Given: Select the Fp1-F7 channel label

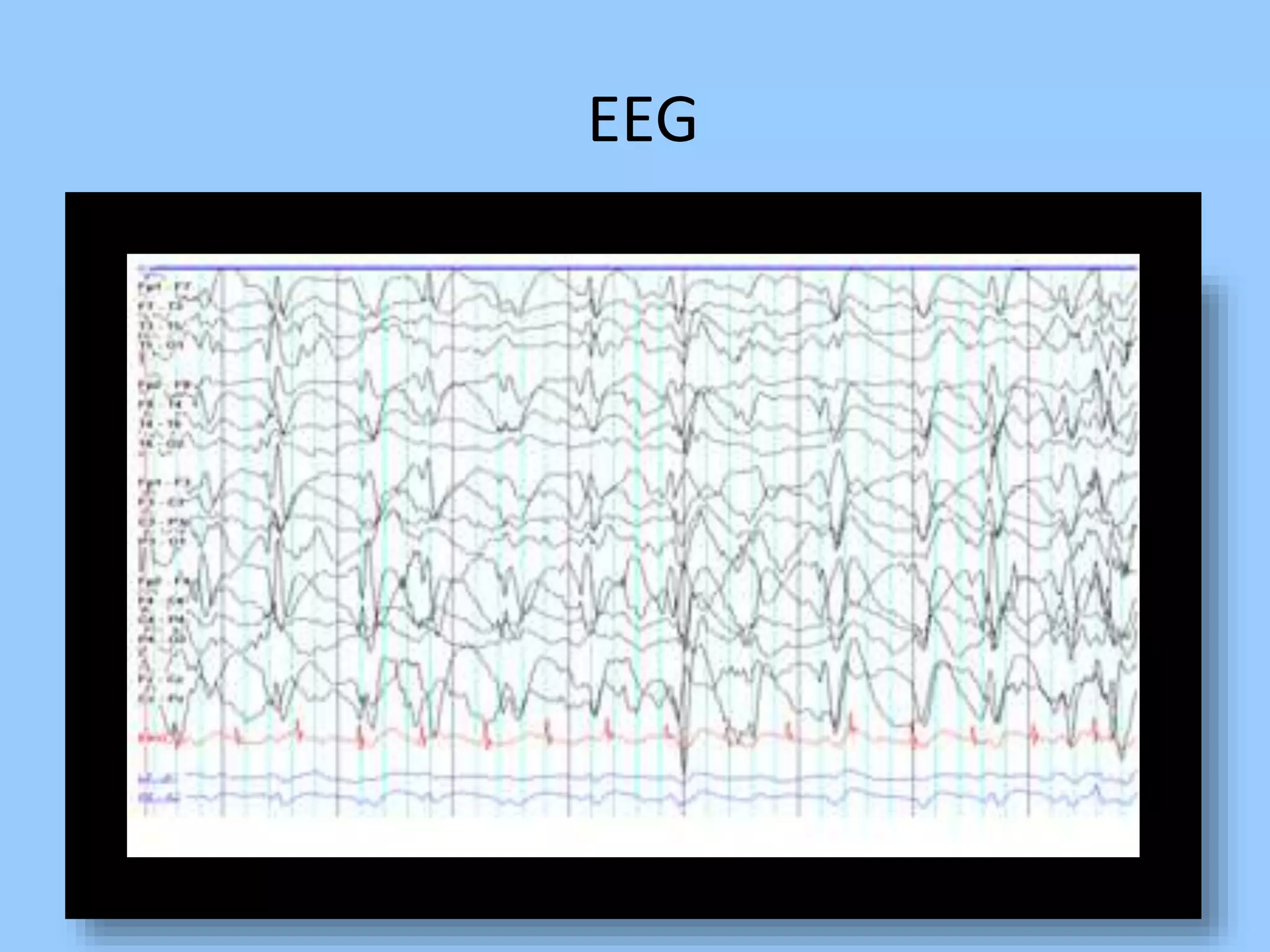Looking at the screenshot, I should tap(164, 288).
